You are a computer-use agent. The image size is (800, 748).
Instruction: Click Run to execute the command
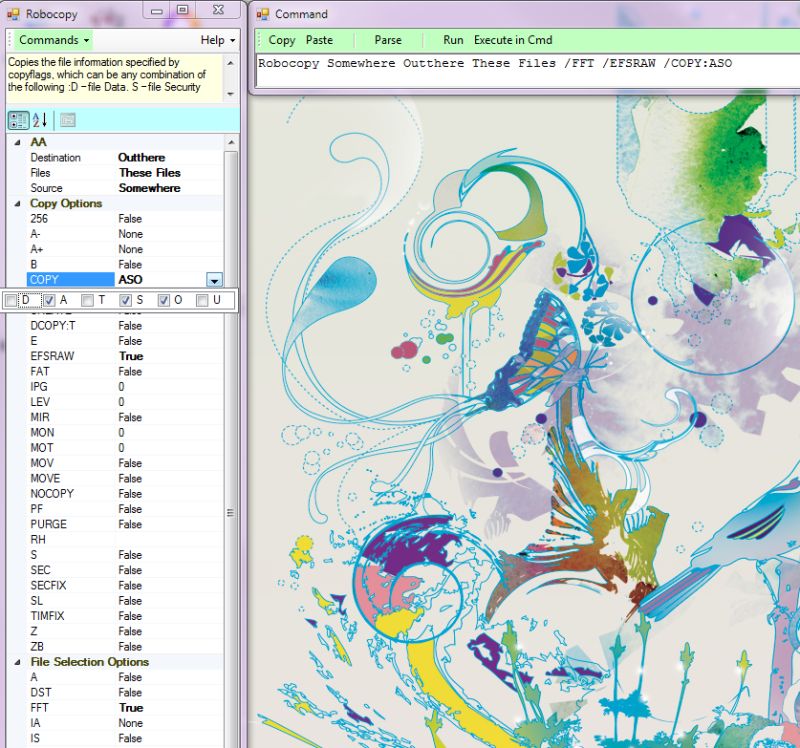[x=452, y=40]
